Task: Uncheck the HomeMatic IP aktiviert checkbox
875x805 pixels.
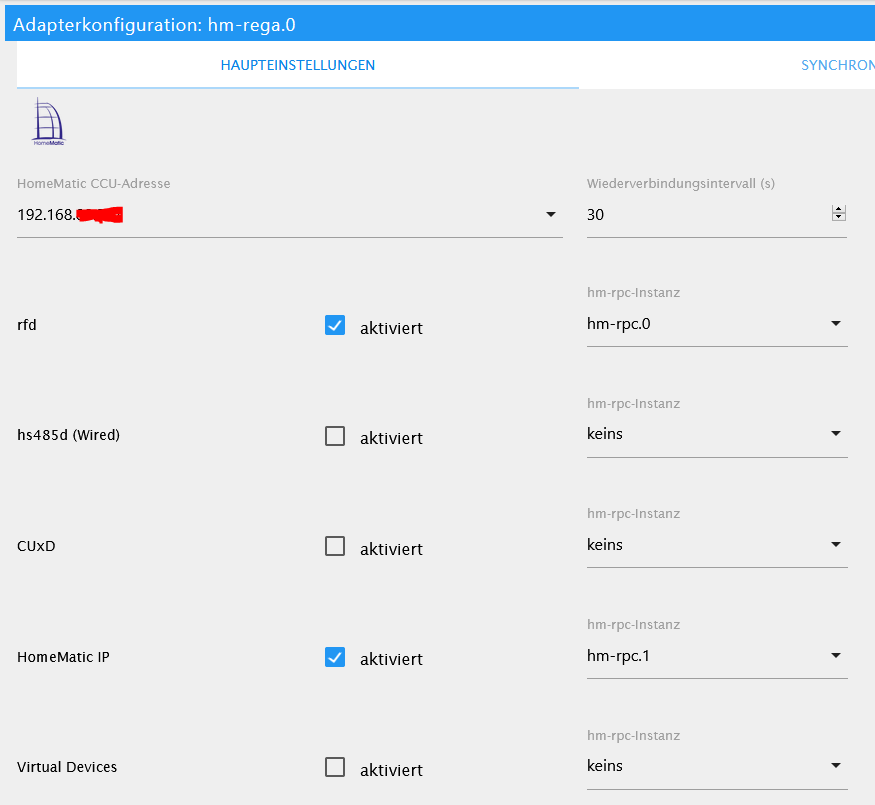Action: point(335,657)
